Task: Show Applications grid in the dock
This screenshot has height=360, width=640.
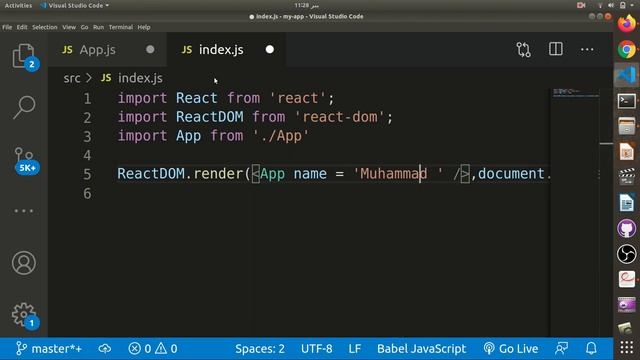Action: point(627,347)
